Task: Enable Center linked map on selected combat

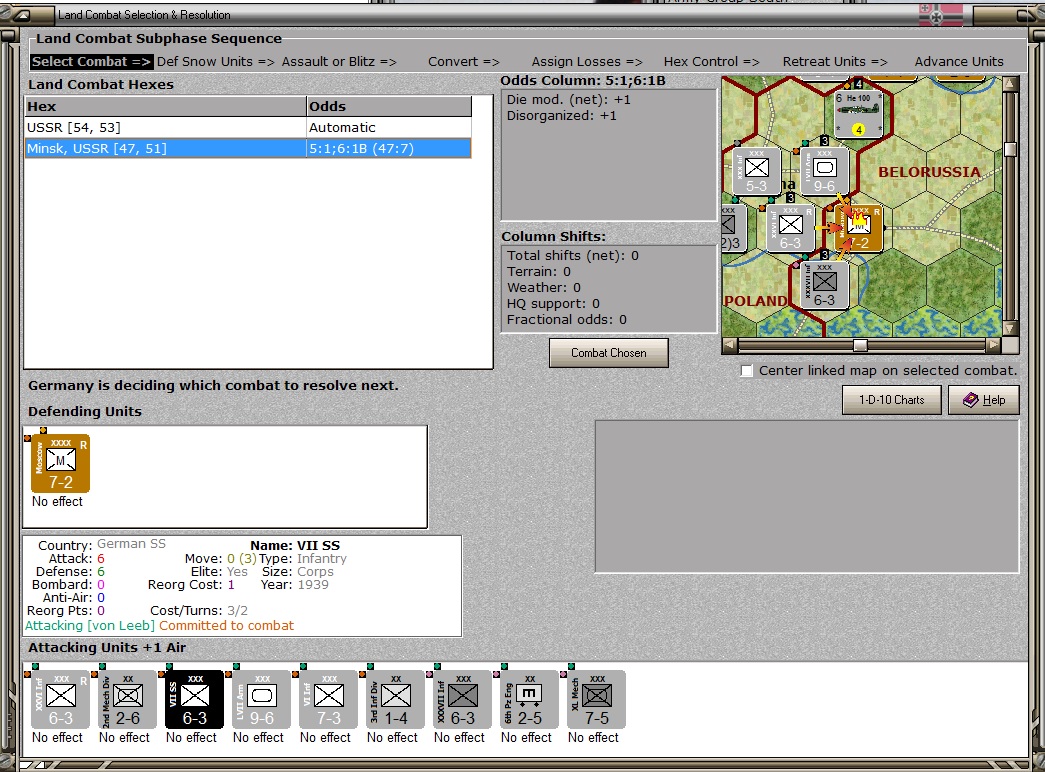Action: (747, 371)
